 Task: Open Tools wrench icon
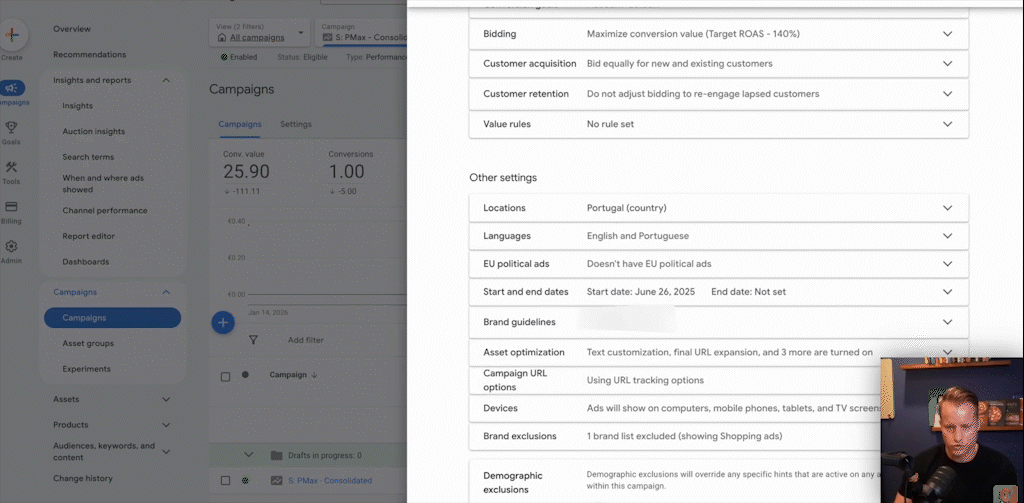(x=12, y=168)
